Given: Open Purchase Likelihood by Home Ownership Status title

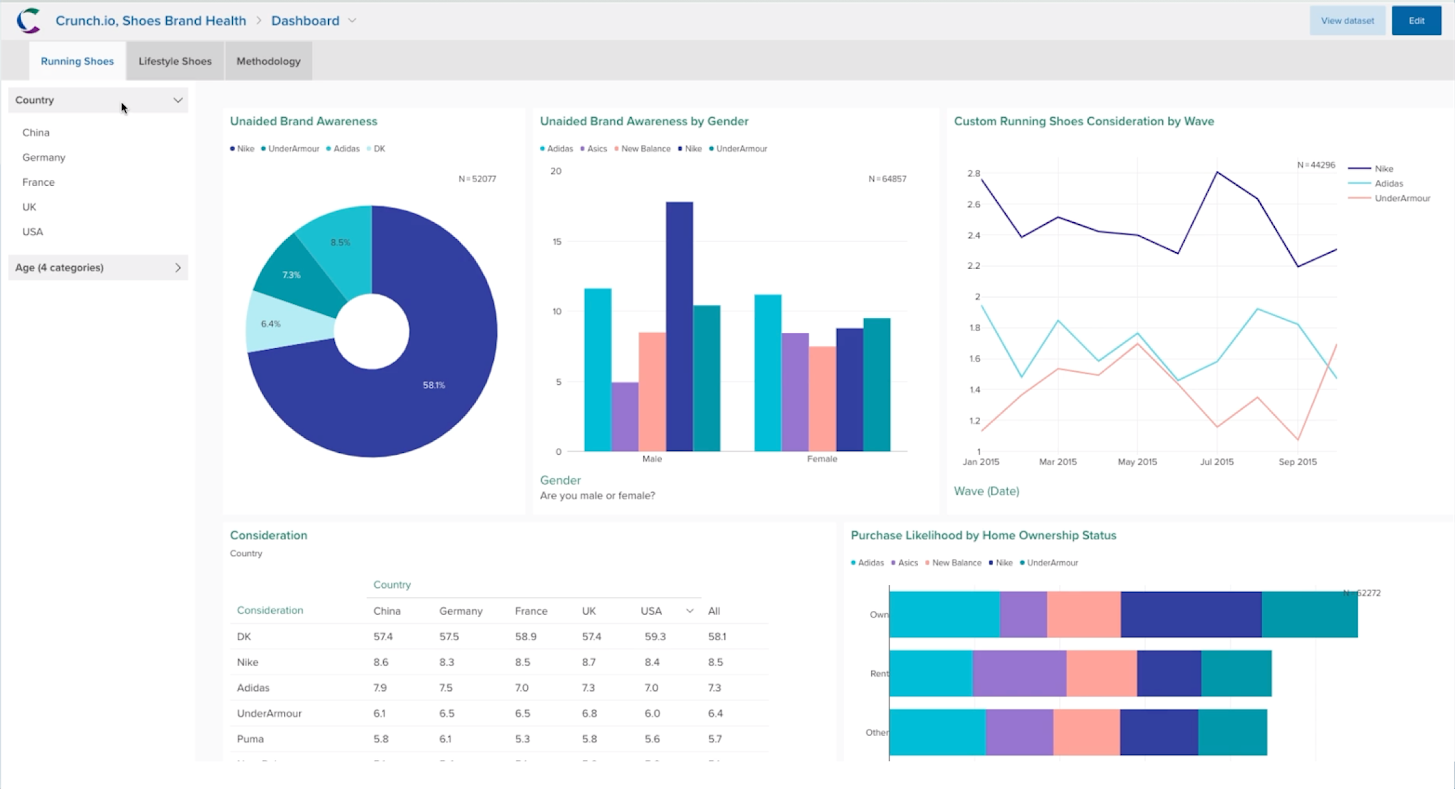Looking at the screenshot, I should [983, 535].
